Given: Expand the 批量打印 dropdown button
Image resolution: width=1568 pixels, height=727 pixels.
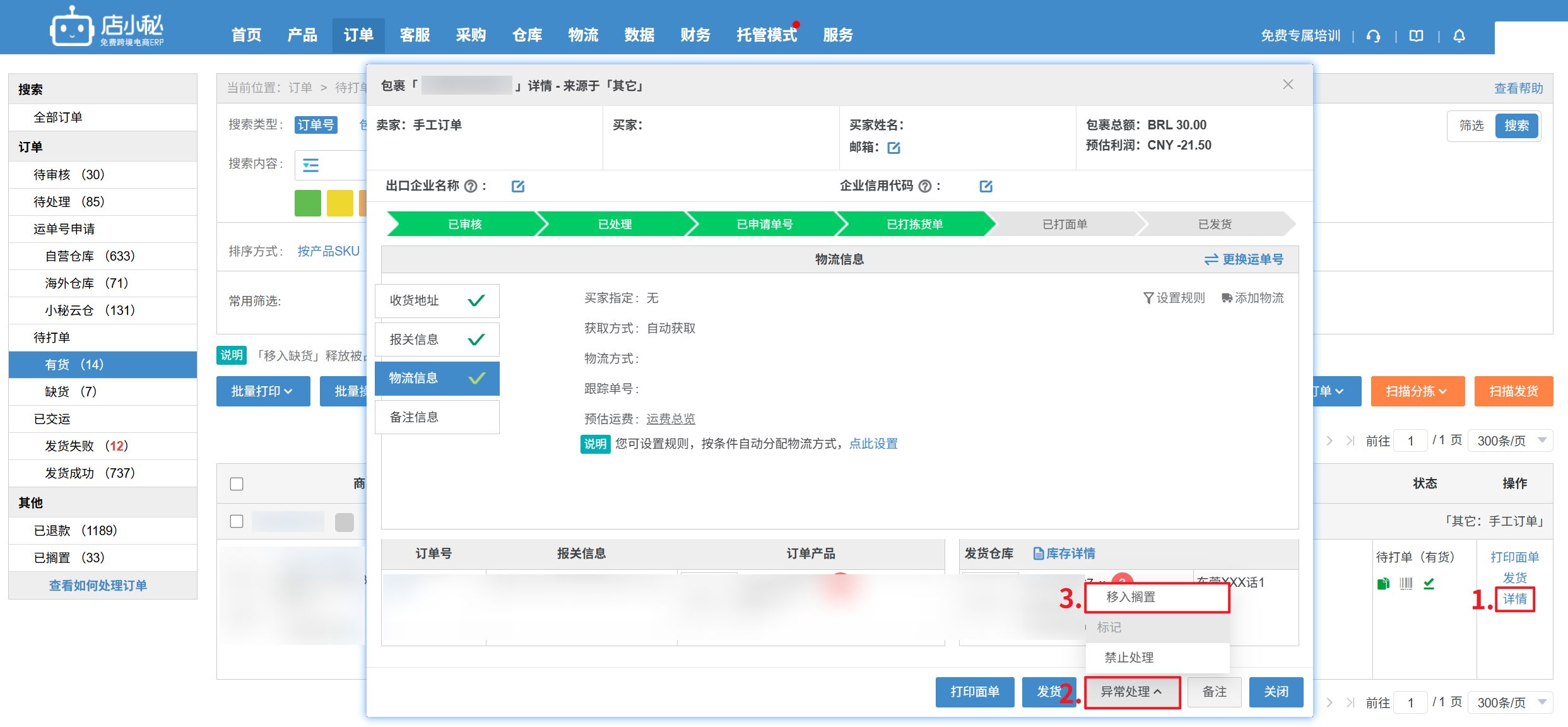Looking at the screenshot, I should point(262,391).
